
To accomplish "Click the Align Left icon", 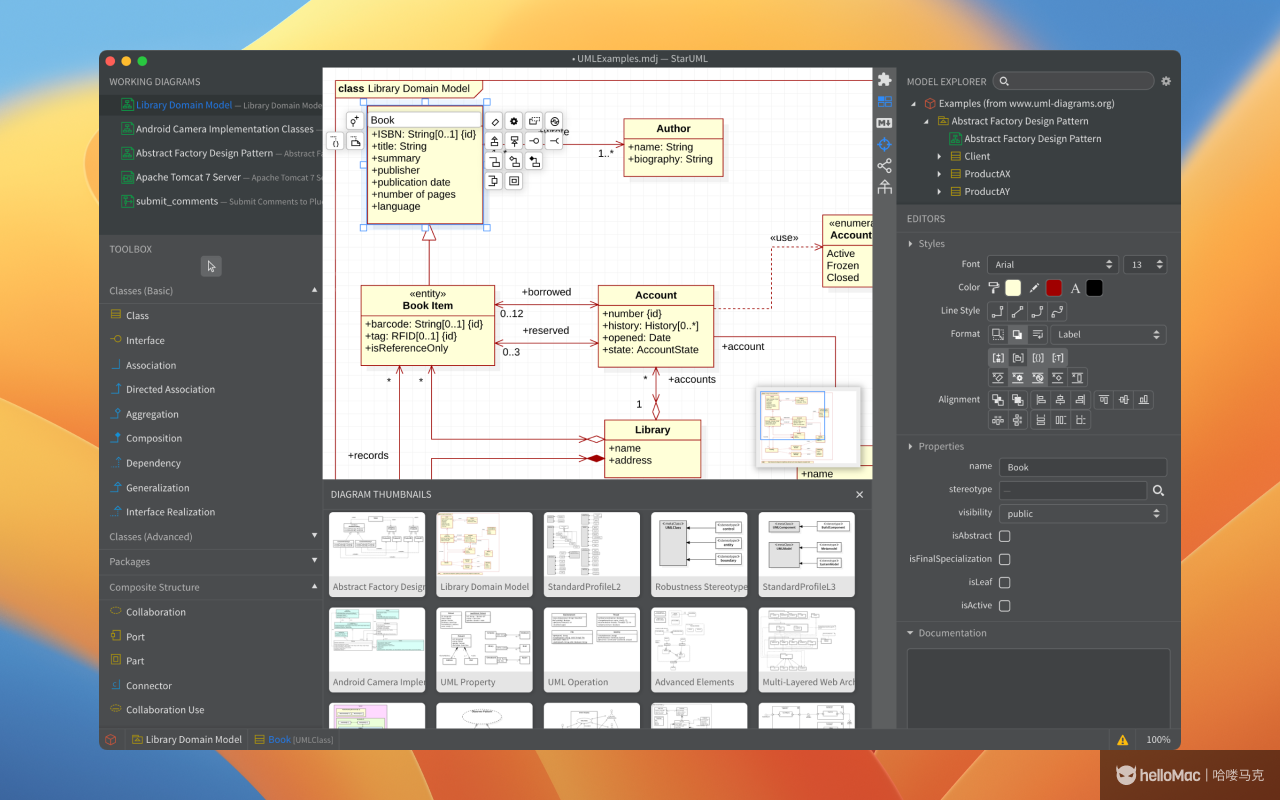I will 1040,399.
